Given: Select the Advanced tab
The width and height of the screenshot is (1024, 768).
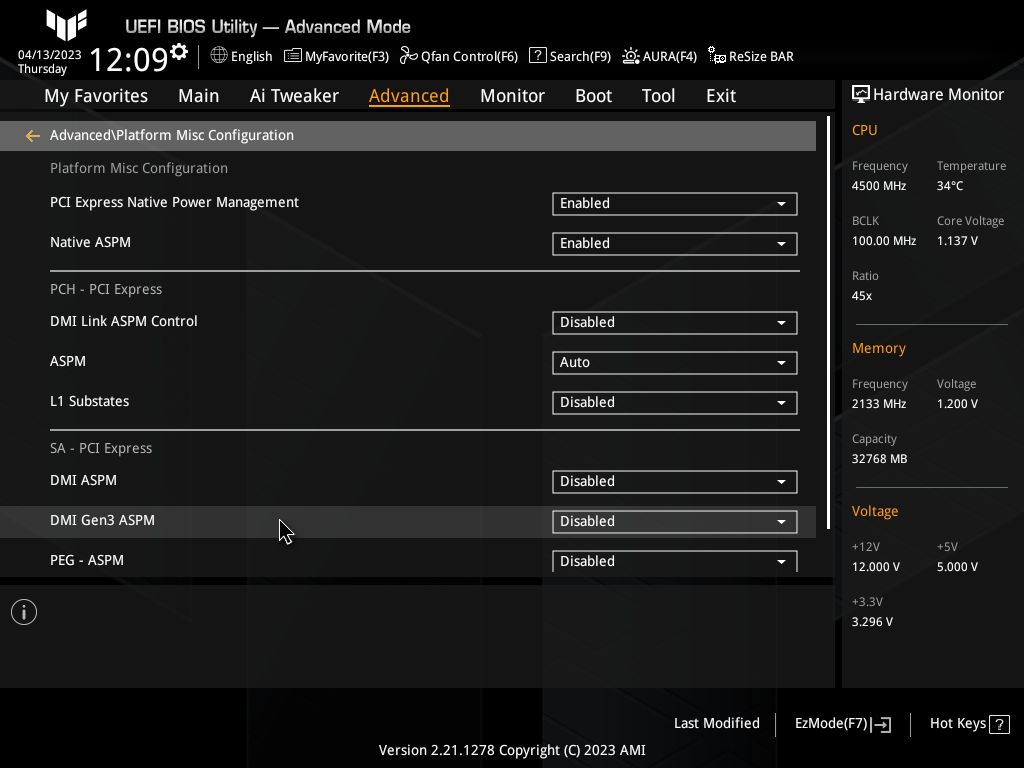Looking at the screenshot, I should tap(409, 96).
